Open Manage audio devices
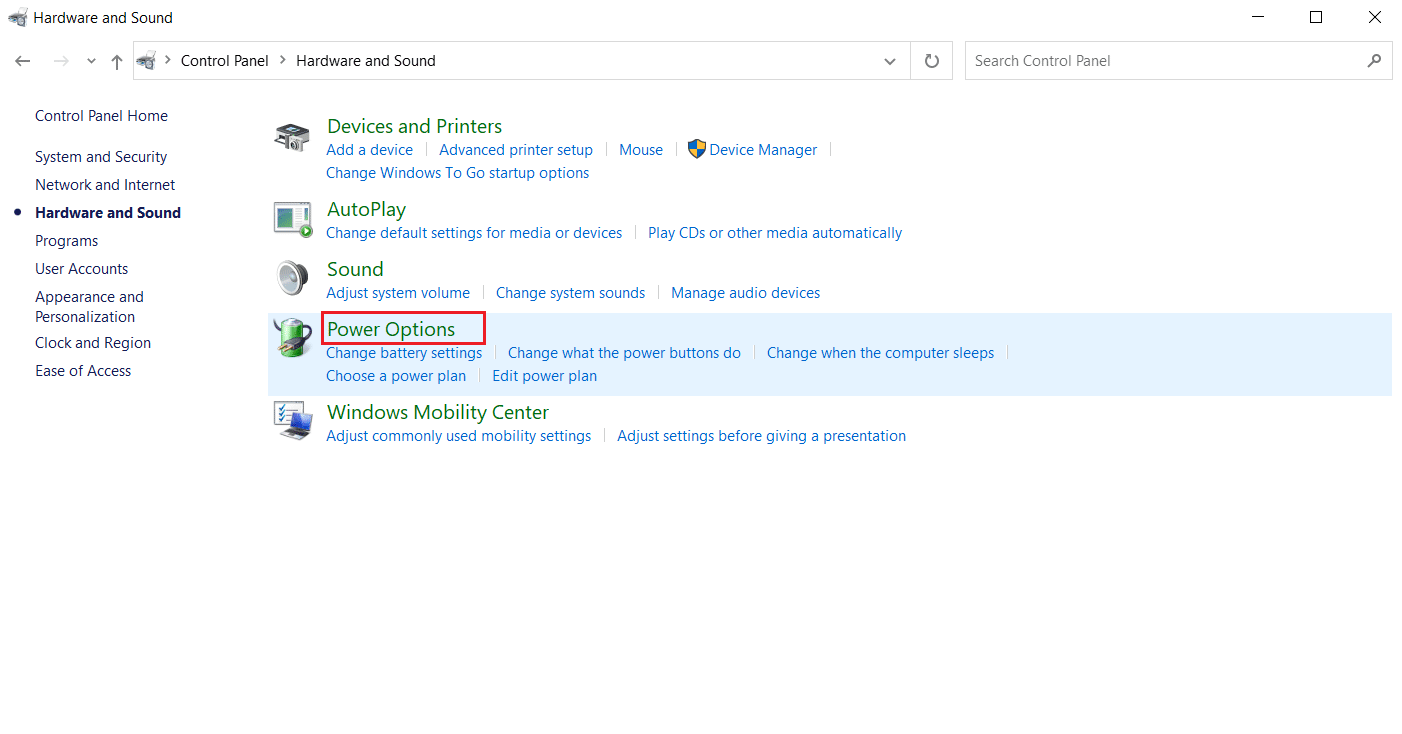 coord(745,293)
